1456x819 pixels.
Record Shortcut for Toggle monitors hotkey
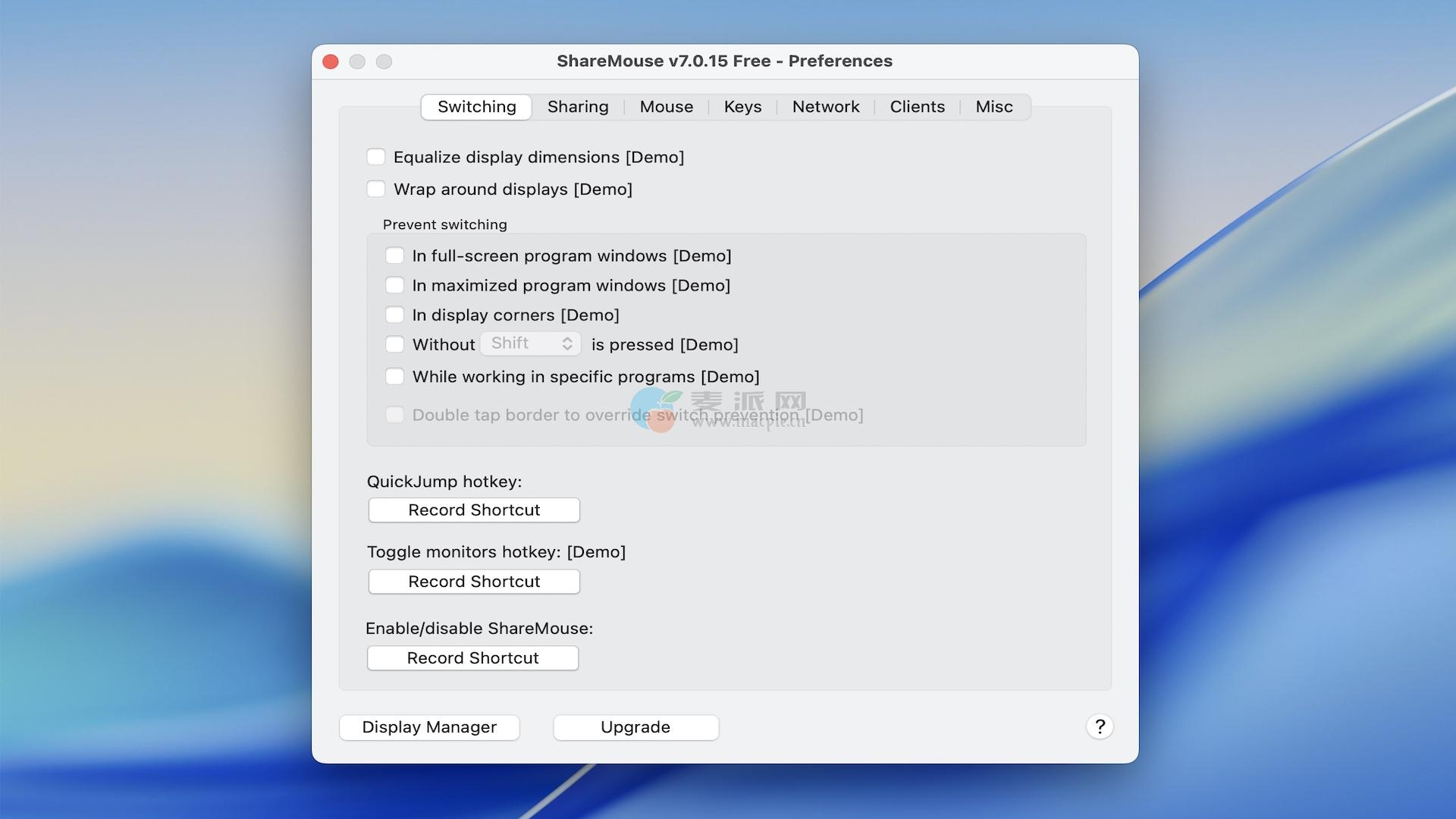pyautogui.click(x=474, y=582)
